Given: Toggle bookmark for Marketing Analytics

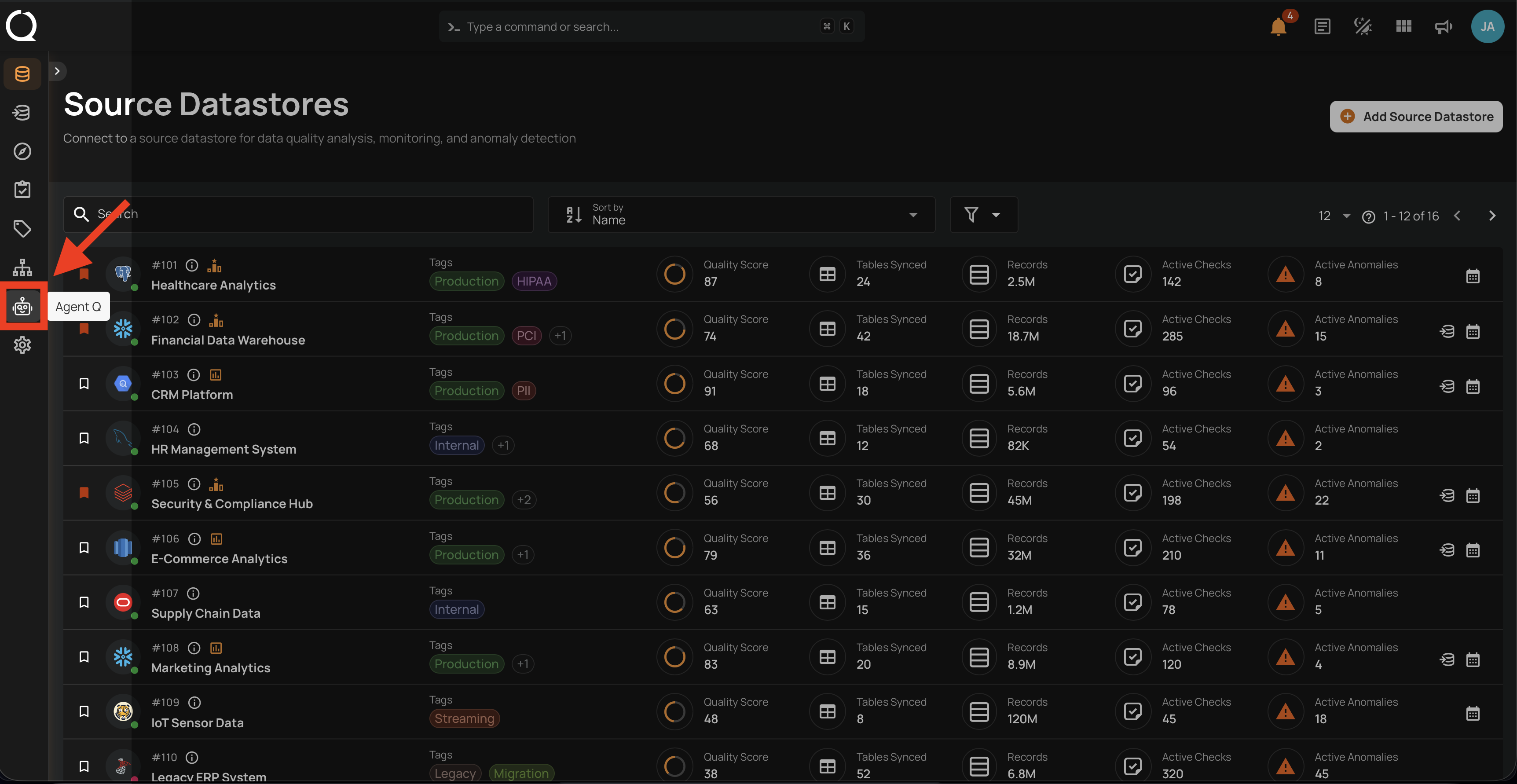Looking at the screenshot, I should point(84,657).
